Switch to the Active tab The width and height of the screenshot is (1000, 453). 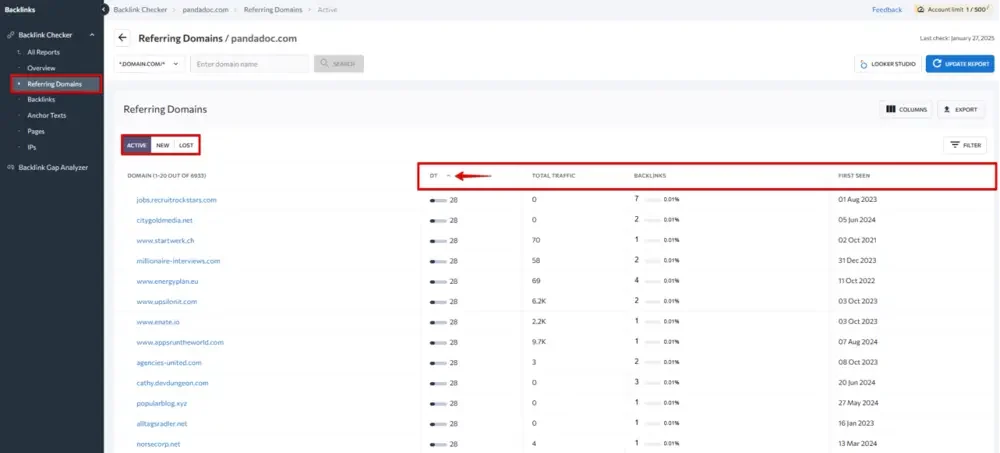tap(136, 145)
